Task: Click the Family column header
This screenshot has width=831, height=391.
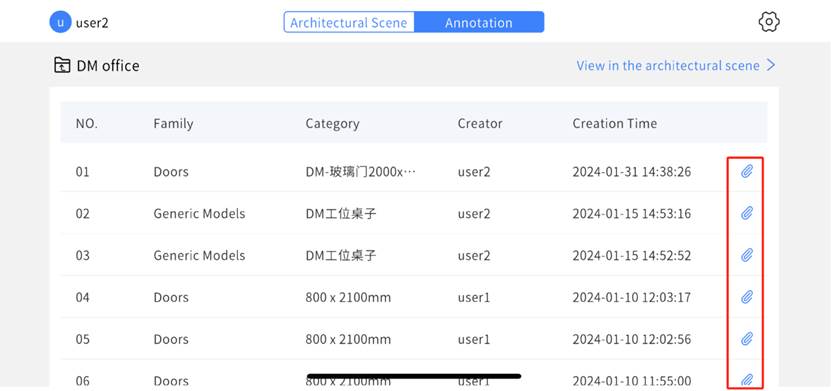Action: point(173,124)
